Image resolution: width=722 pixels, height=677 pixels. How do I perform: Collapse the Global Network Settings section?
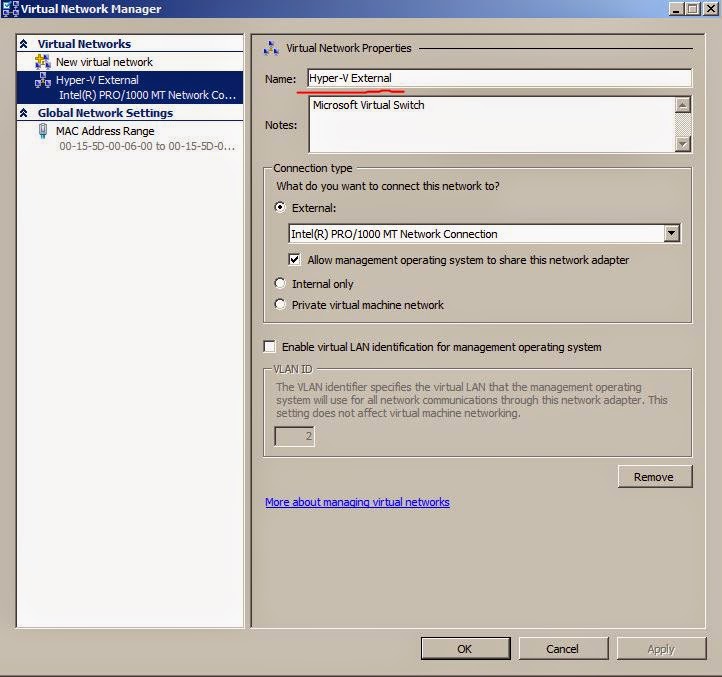tap(24, 113)
